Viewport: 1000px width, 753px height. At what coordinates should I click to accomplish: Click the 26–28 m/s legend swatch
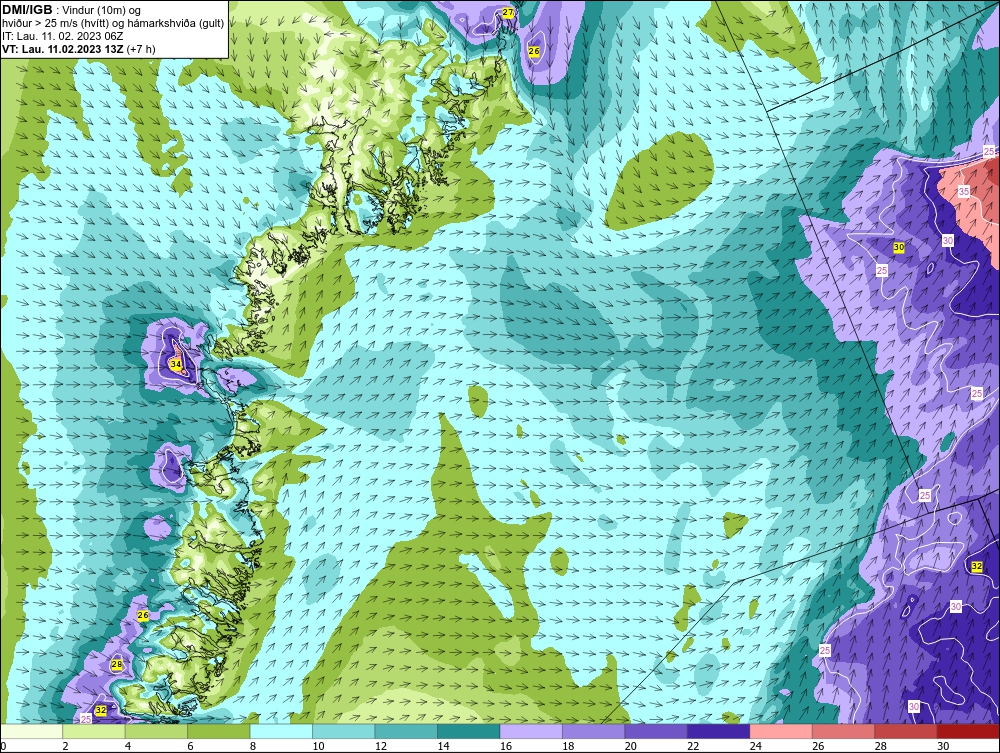[x=844, y=731]
